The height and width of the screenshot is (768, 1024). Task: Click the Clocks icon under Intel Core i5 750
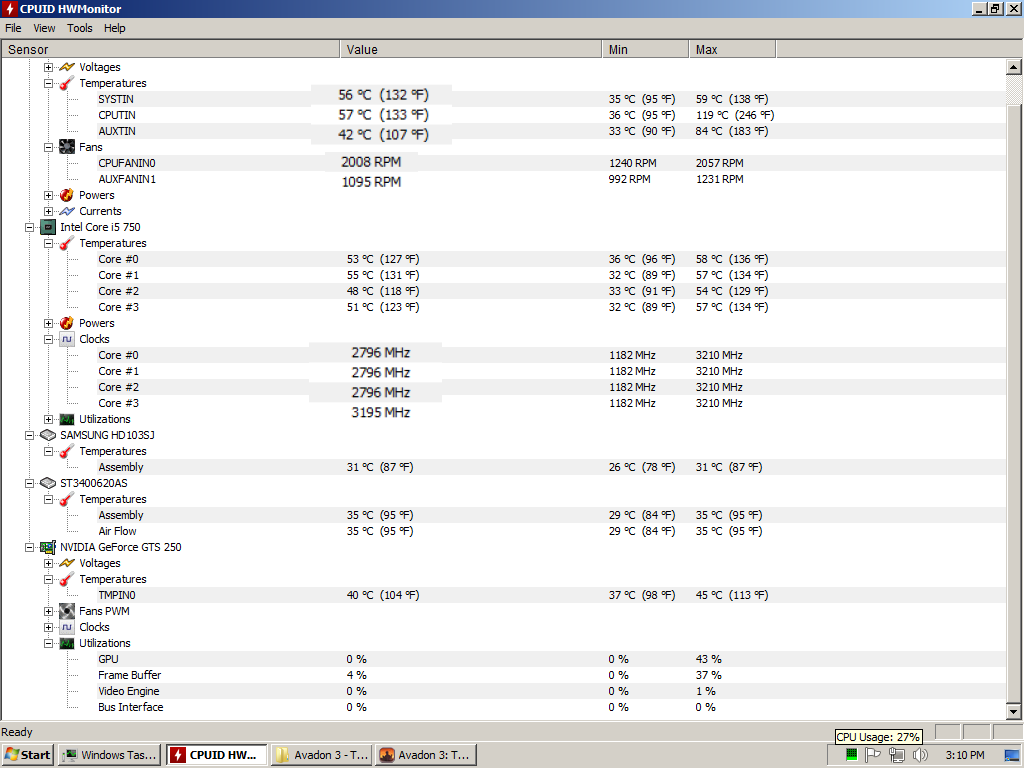tap(67, 339)
